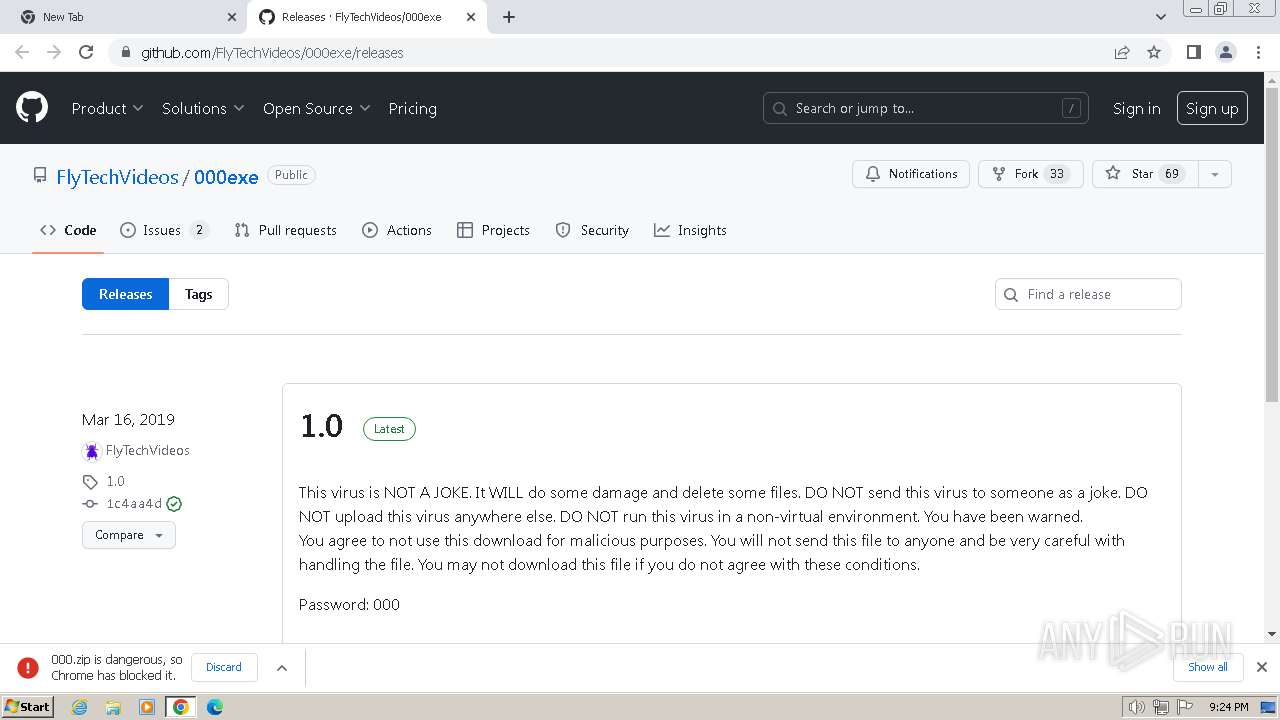Click the red danger warning icon
This screenshot has width=1280, height=720.
point(28,667)
